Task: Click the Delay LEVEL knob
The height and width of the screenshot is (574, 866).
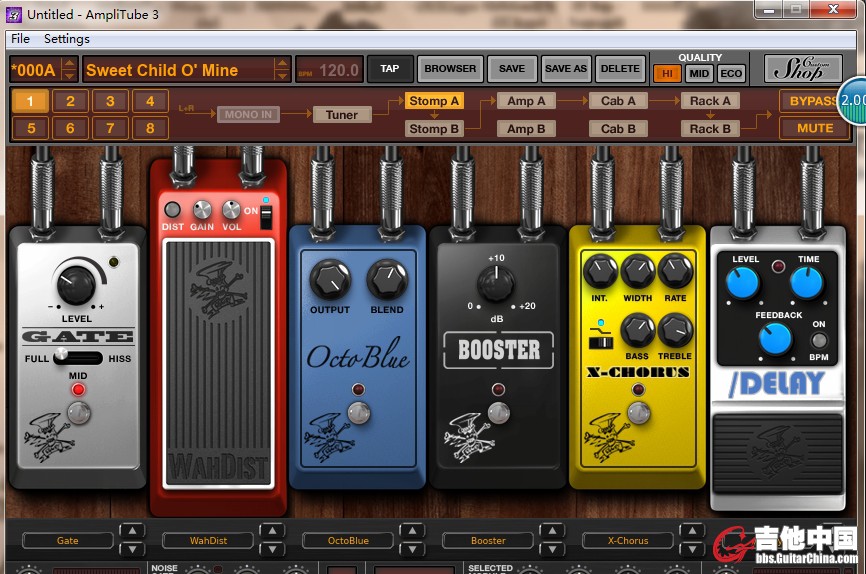Action: tap(743, 283)
